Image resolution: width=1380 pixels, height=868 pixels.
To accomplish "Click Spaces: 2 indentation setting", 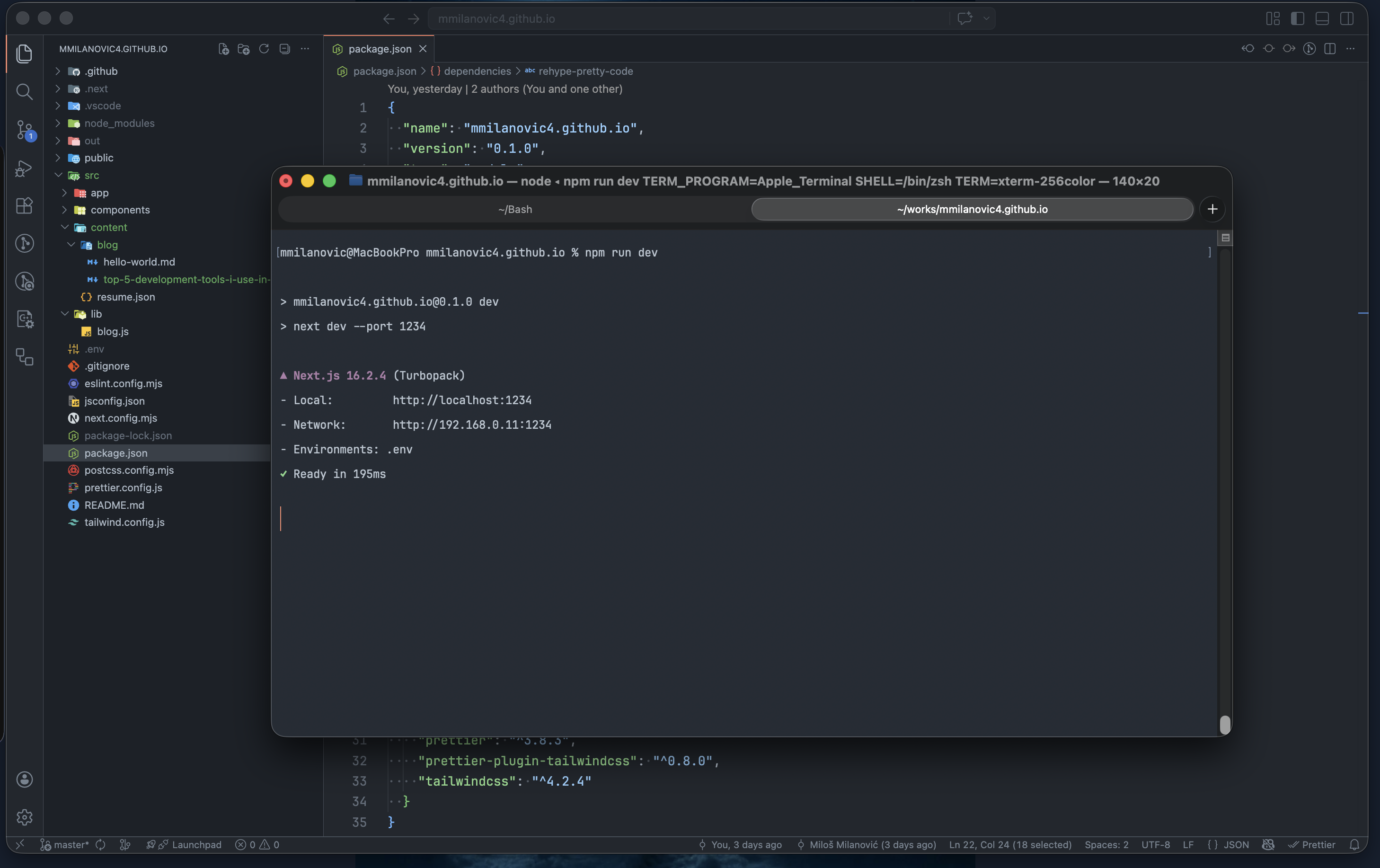I will [x=1106, y=844].
